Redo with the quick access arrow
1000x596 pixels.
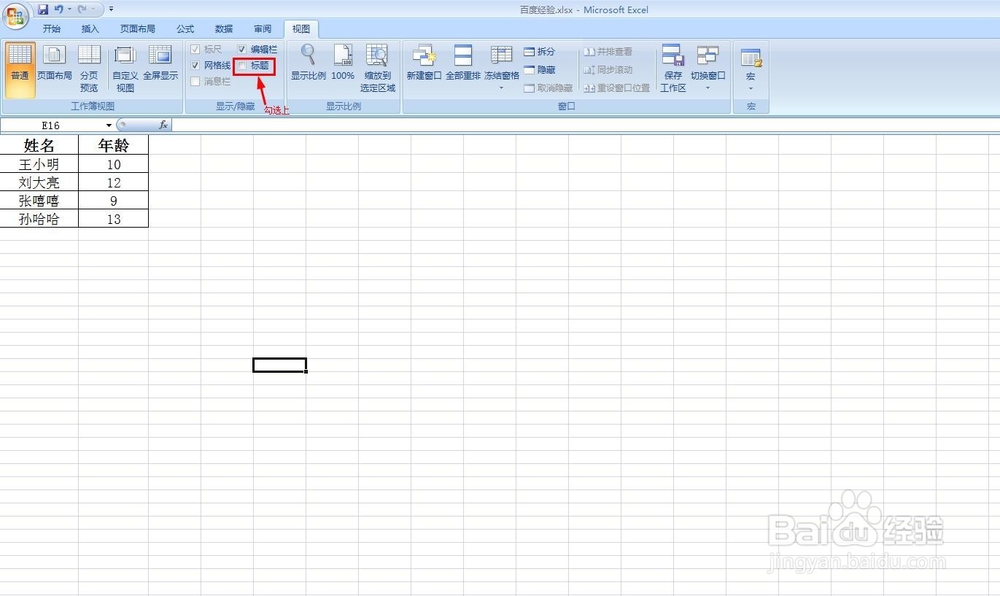82,10
